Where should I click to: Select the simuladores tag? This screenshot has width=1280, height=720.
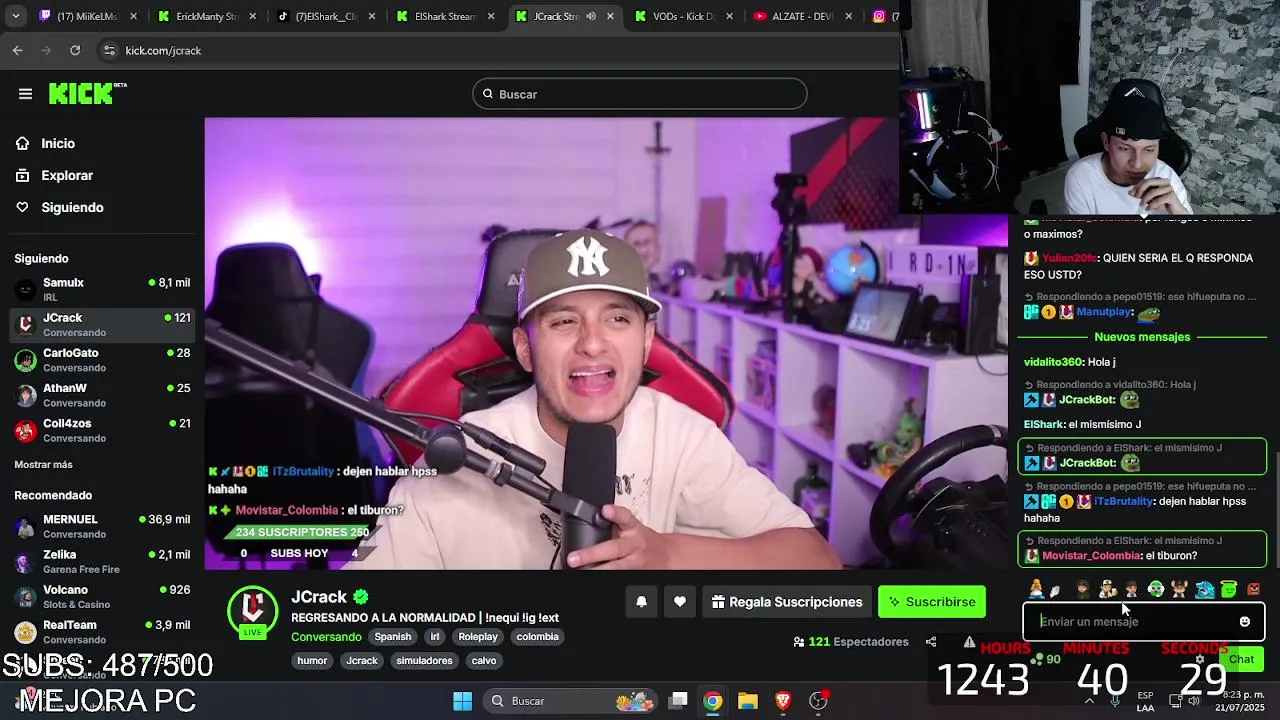(424, 661)
